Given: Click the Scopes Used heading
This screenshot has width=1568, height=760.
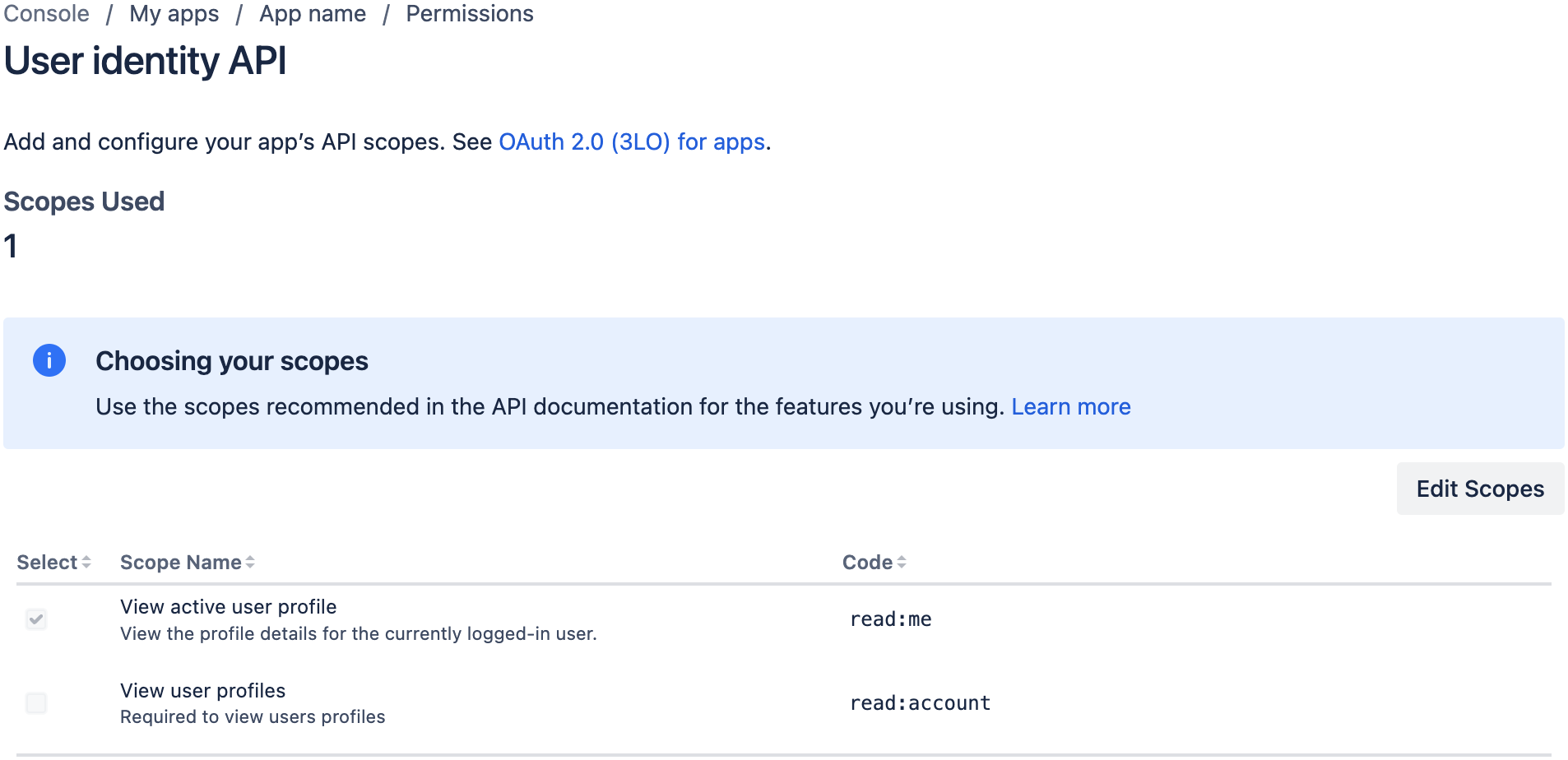Looking at the screenshot, I should tap(84, 202).
